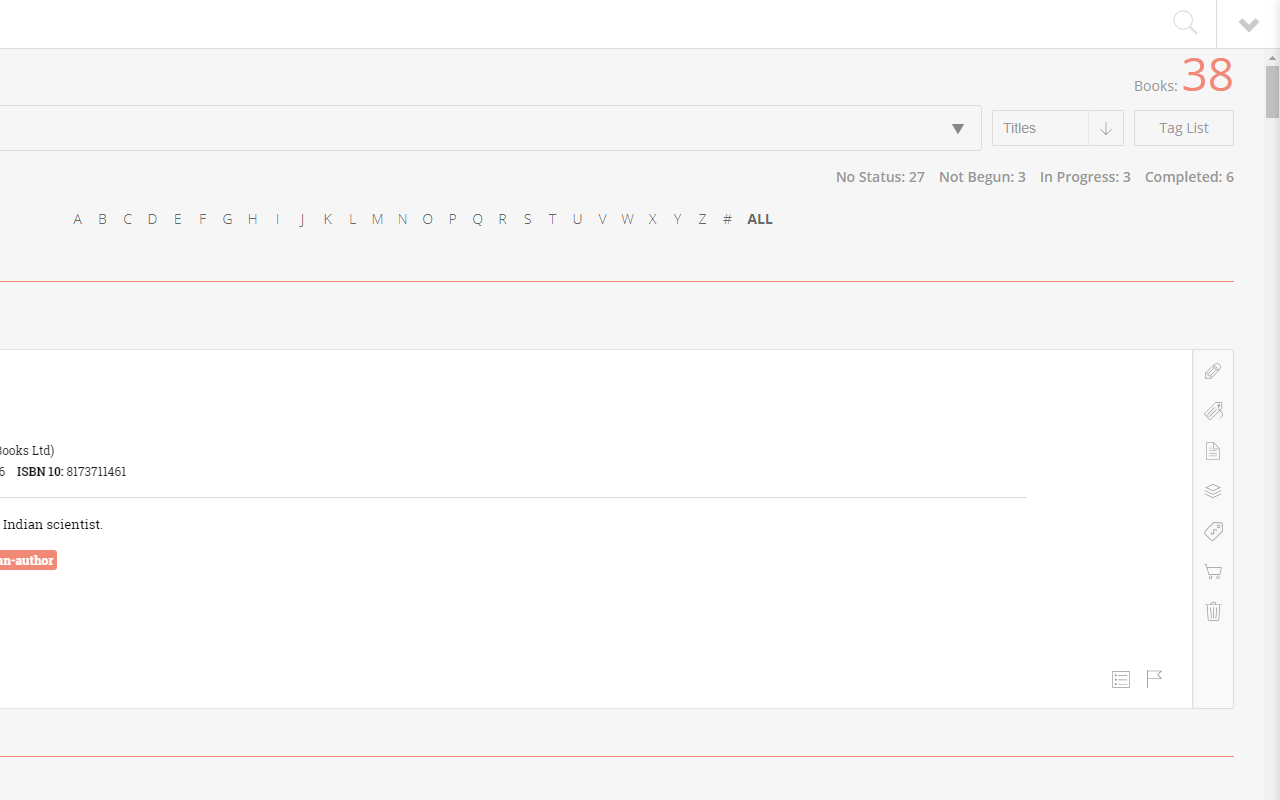The image size is (1280, 800).
Task: Filter books by letter T
Action: pyautogui.click(x=552, y=219)
